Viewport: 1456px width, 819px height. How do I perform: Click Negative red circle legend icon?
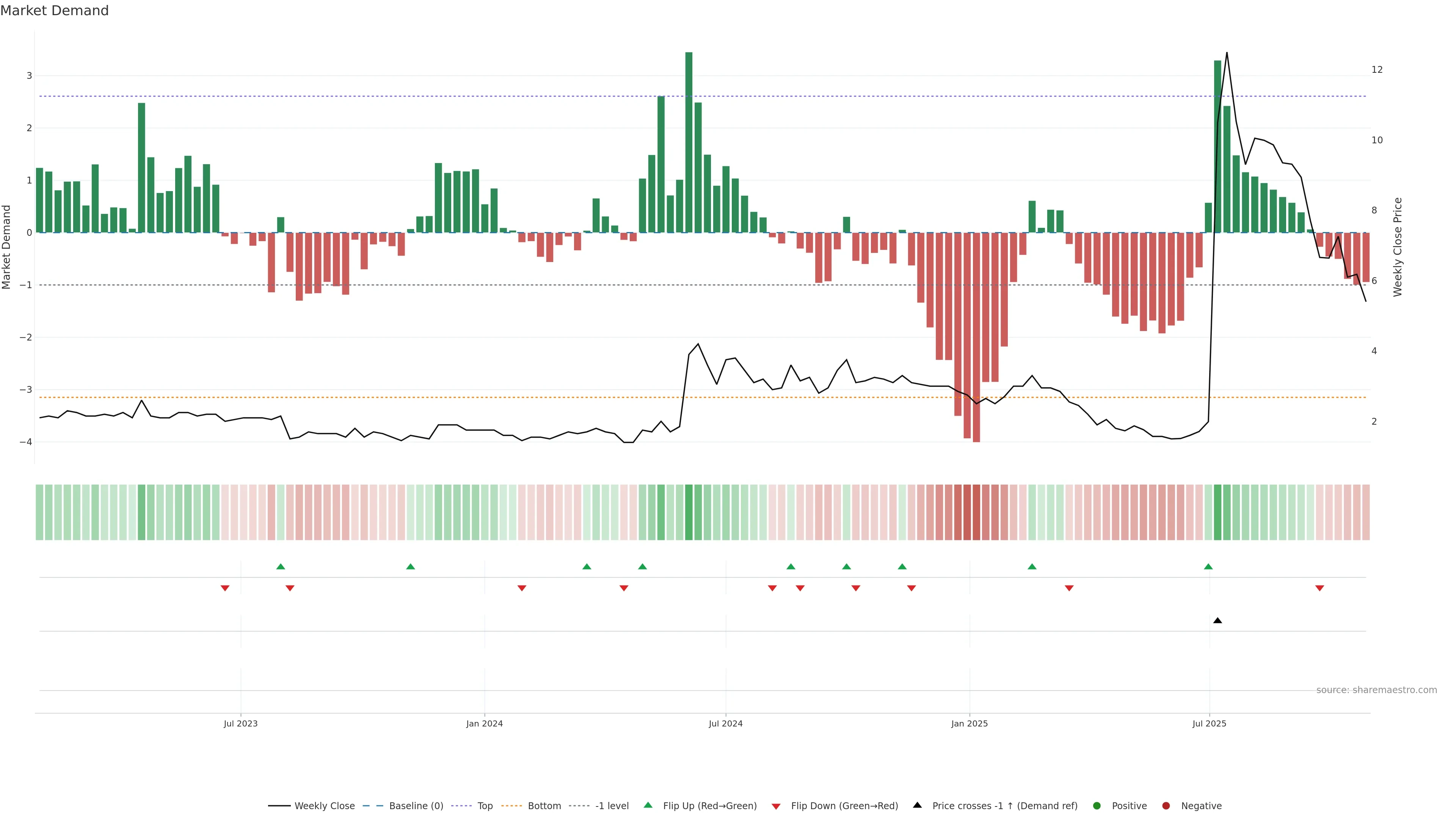tap(1166, 806)
